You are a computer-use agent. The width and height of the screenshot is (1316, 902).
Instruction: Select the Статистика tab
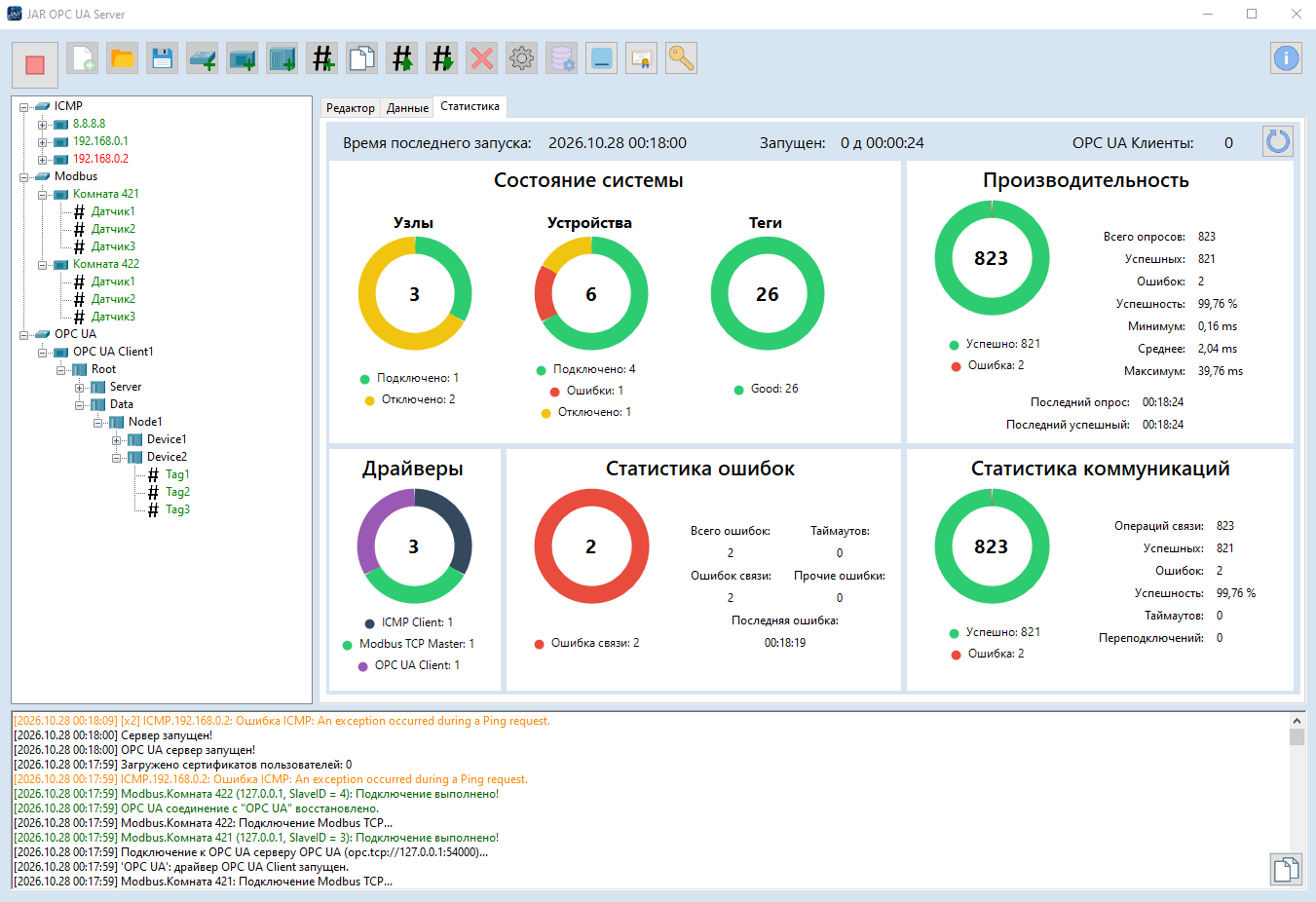coord(470,106)
